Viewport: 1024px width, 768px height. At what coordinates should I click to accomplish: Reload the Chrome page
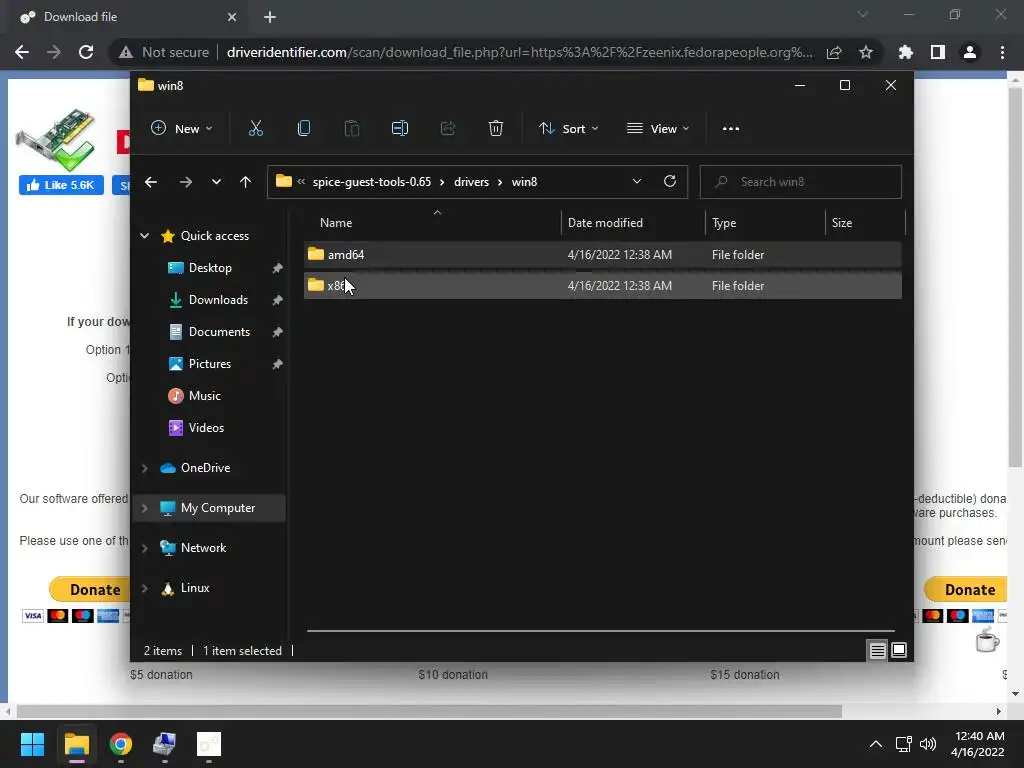pos(86,52)
